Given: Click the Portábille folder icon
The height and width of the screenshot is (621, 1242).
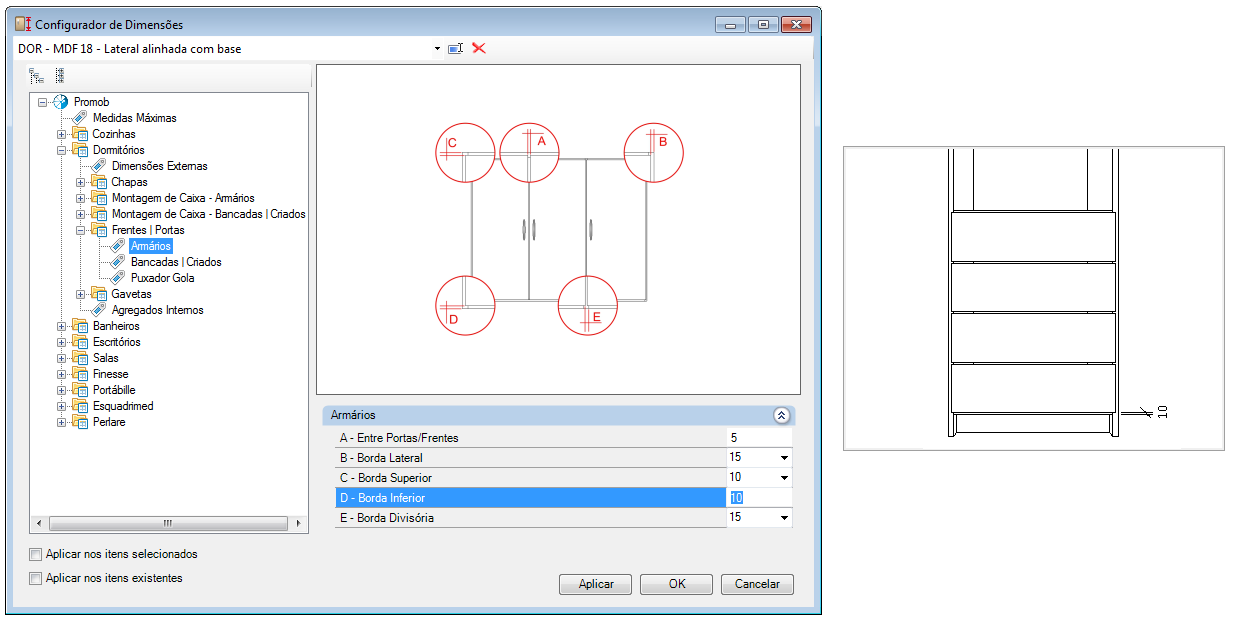Looking at the screenshot, I should tap(81, 390).
